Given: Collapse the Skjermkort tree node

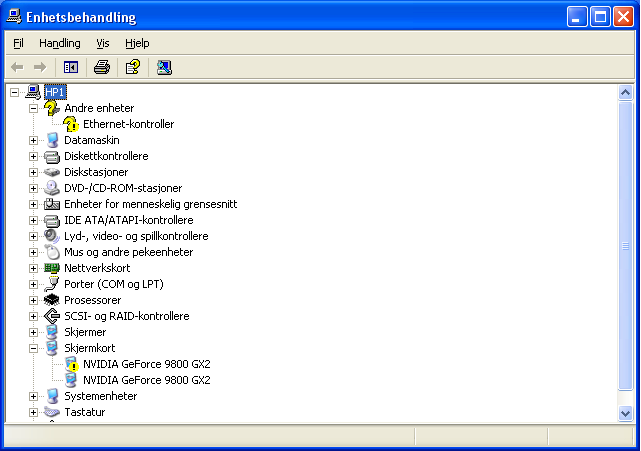Looking at the screenshot, I should click(33, 348).
